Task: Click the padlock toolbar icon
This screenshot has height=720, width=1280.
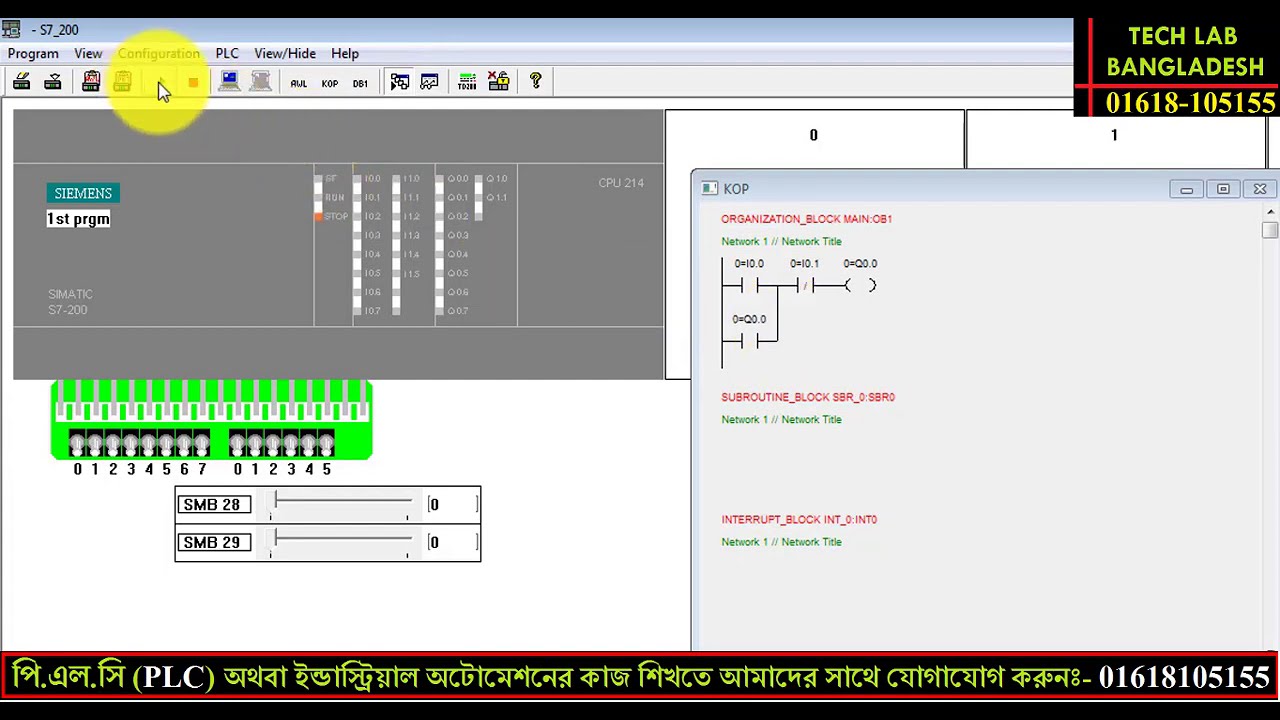Action: (x=498, y=82)
